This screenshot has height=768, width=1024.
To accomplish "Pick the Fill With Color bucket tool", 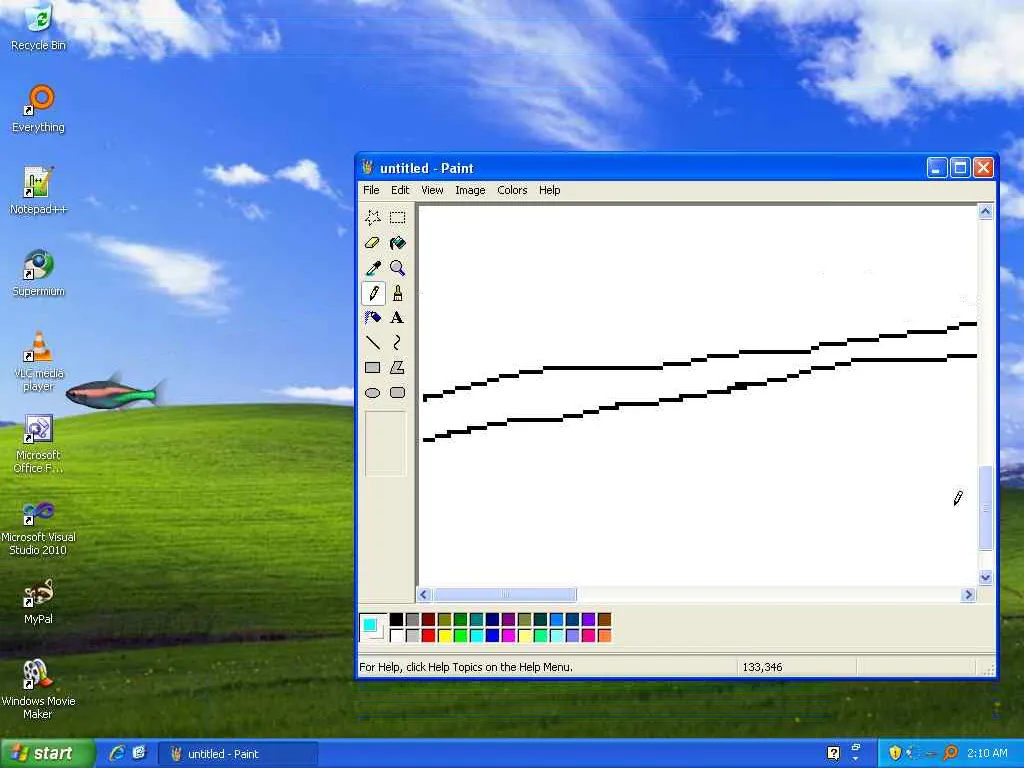I will coord(397,243).
